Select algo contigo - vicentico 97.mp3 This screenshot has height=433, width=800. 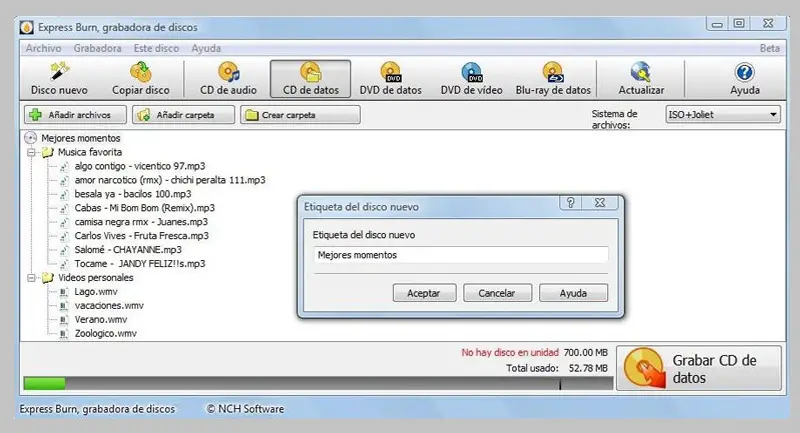140,166
